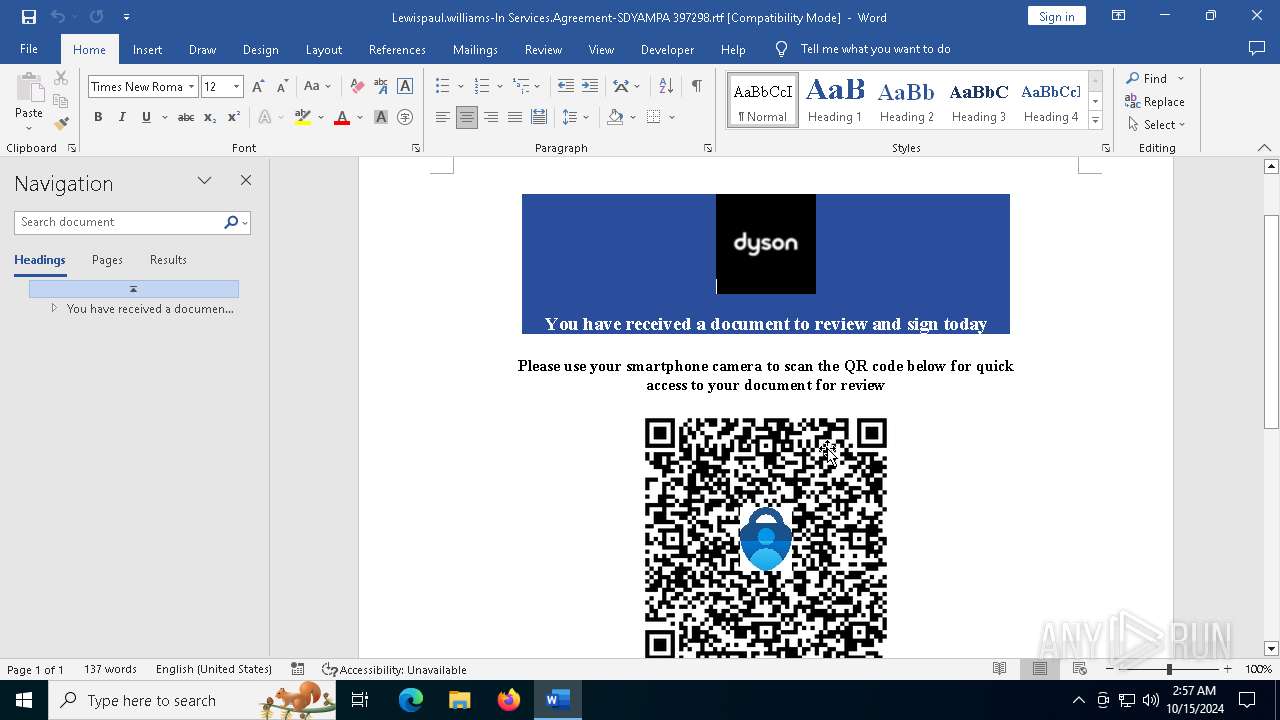Click the search magnifier in Navigation pane
Image resolution: width=1280 pixels, height=720 pixels.
231,222
